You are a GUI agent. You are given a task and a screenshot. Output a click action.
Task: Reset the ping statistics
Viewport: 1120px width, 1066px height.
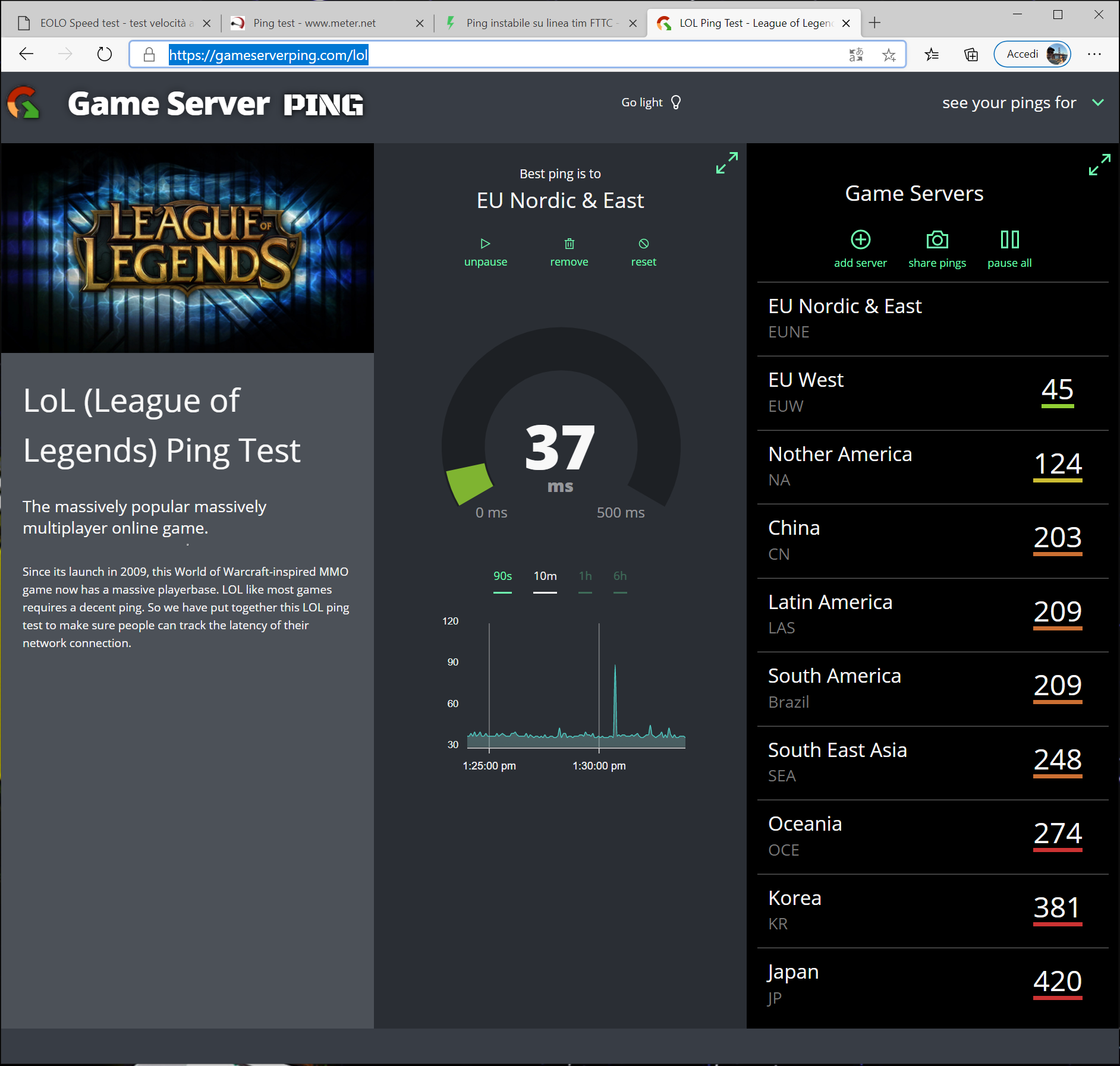pyautogui.click(x=643, y=253)
